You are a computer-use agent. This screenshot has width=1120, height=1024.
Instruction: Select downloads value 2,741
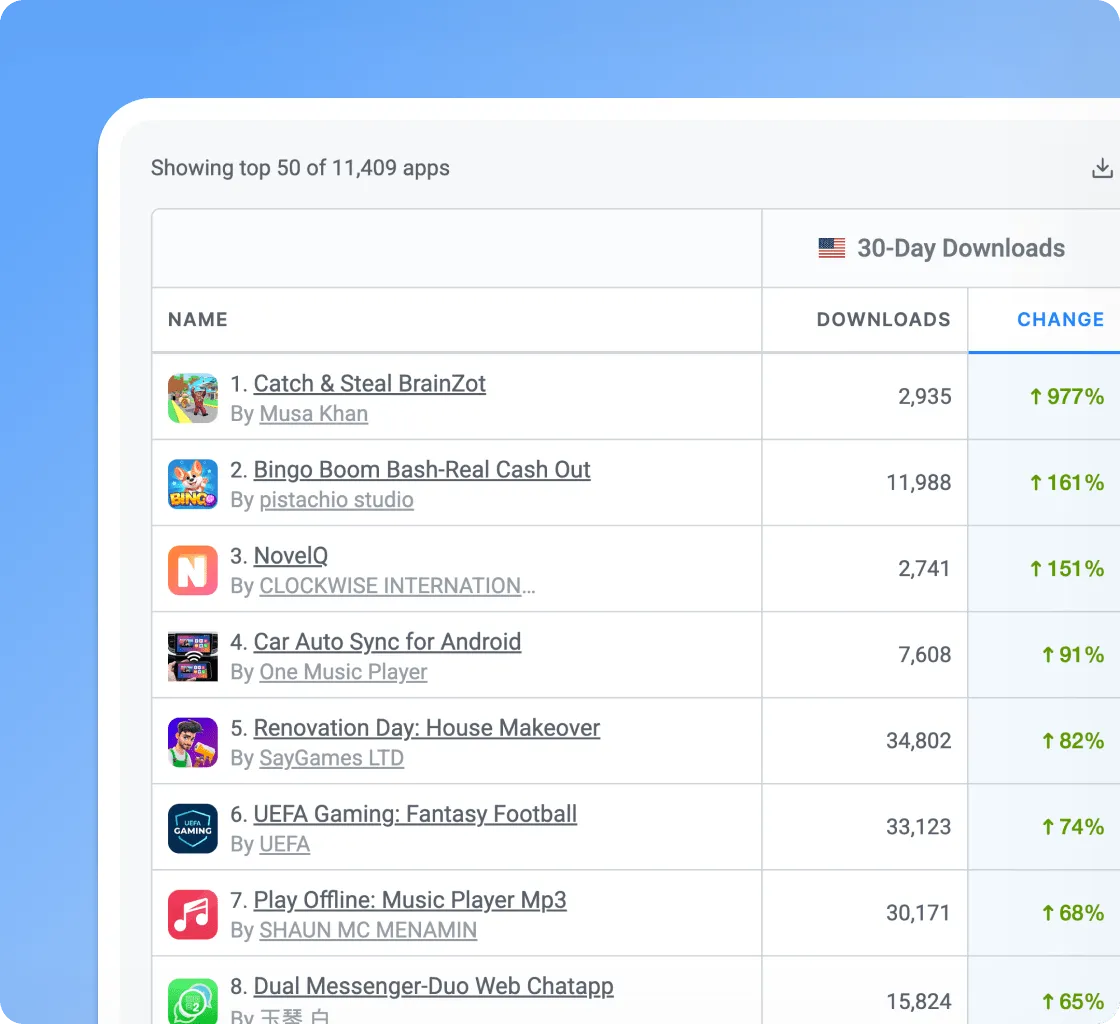coord(924,569)
